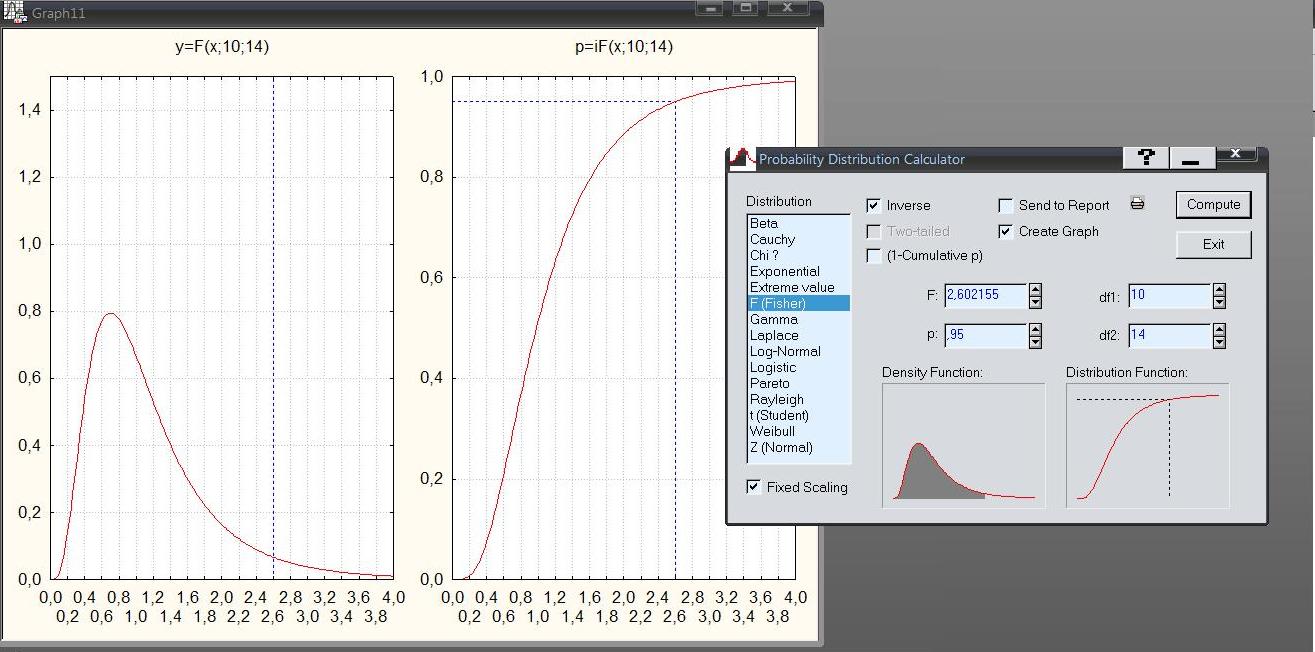Image resolution: width=1315 pixels, height=652 pixels.
Task: Enable the Send to Report option
Action: point(1006,206)
